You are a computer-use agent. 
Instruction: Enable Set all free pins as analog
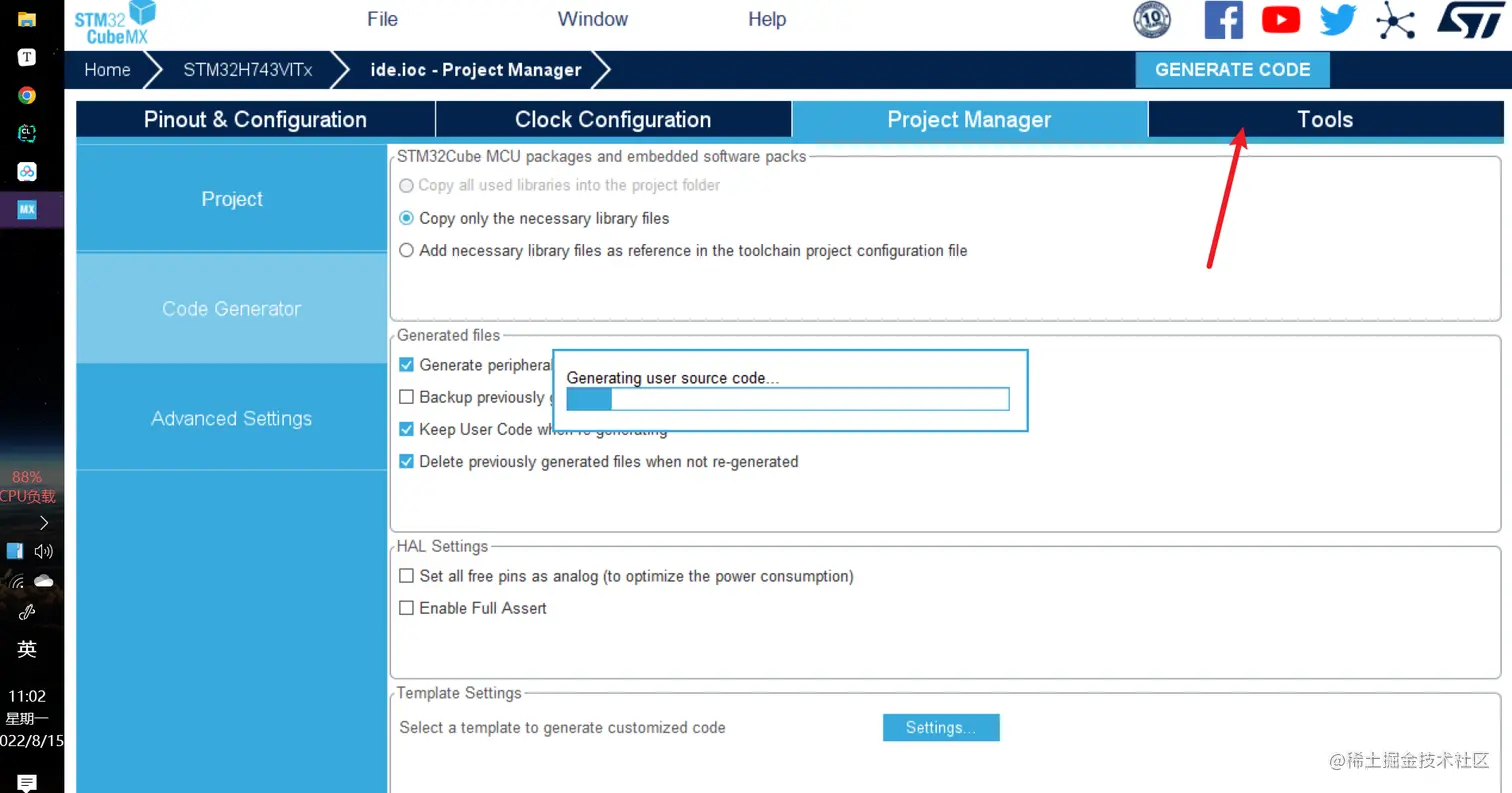click(x=406, y=576)
